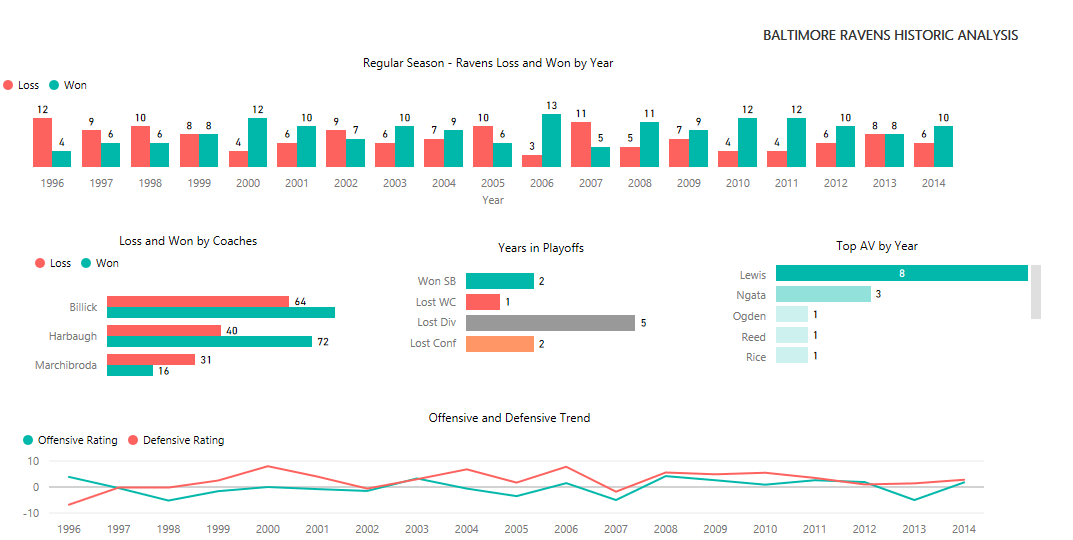Select the Lost Conf axis label
This screenshot has height=540, width=1073.
coord(433,344)
